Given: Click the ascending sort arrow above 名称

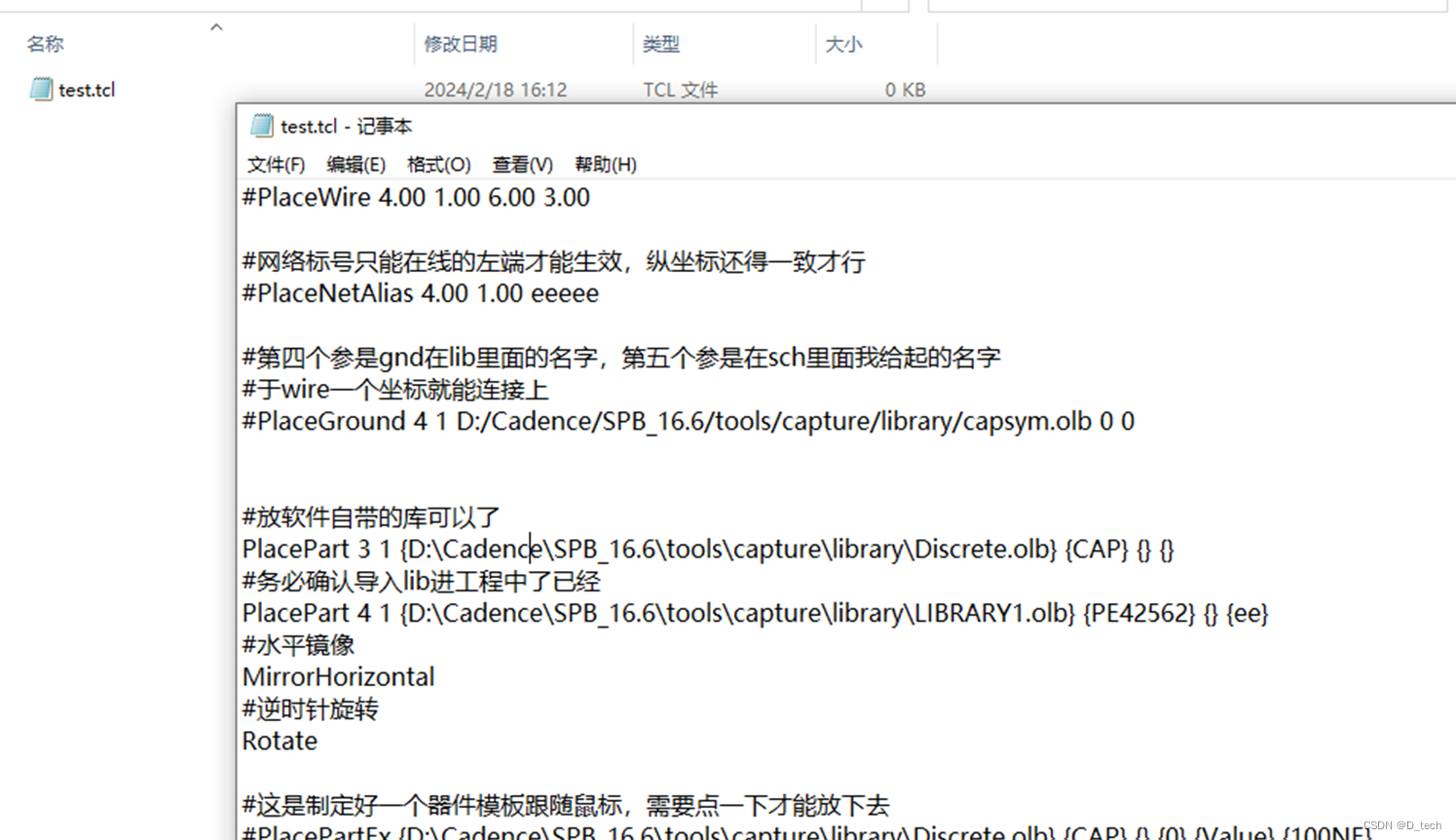Looking at the screenshot, I should (216, 26).
